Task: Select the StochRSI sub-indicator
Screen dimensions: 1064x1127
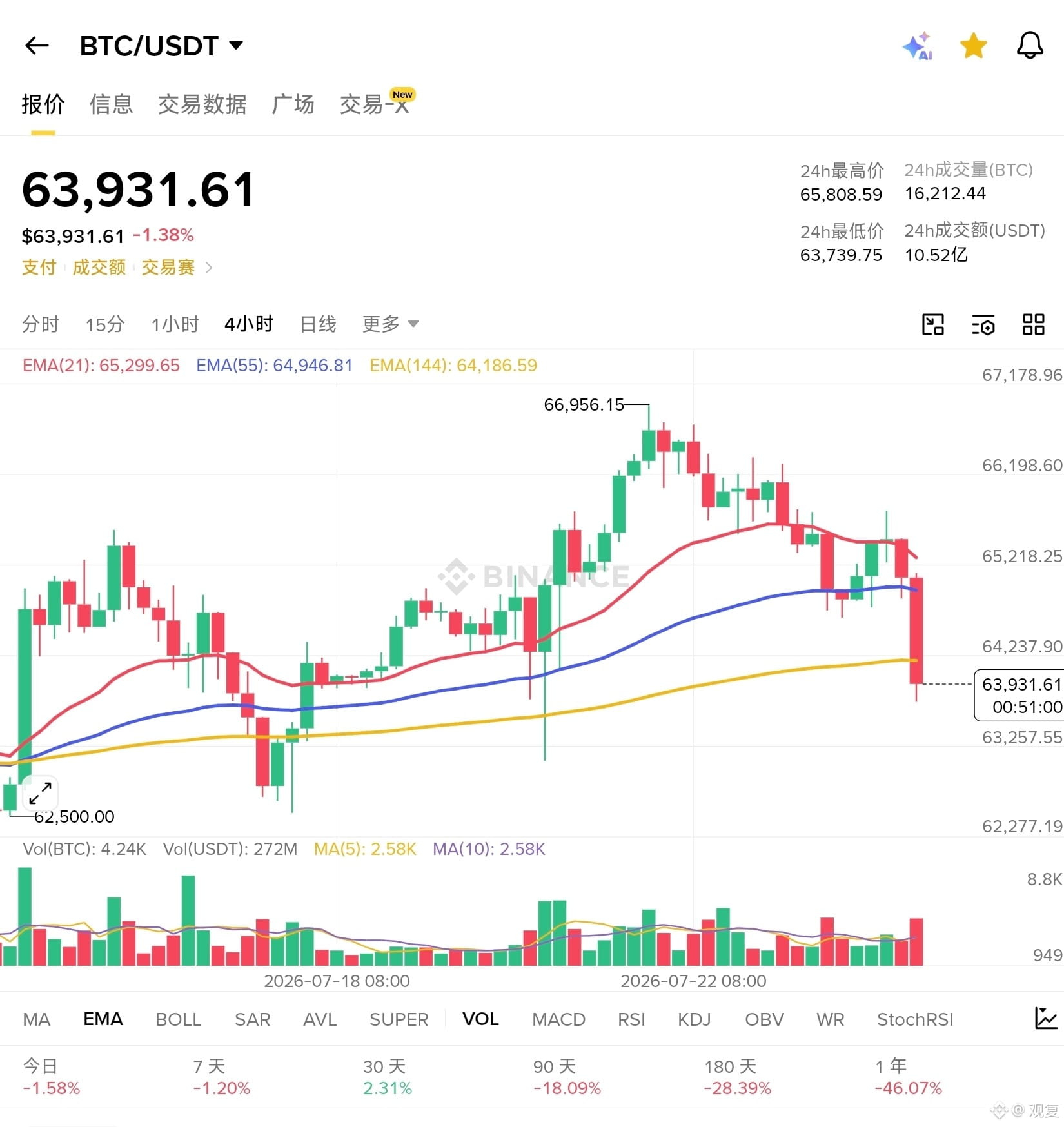Action: pos(915,1019)
